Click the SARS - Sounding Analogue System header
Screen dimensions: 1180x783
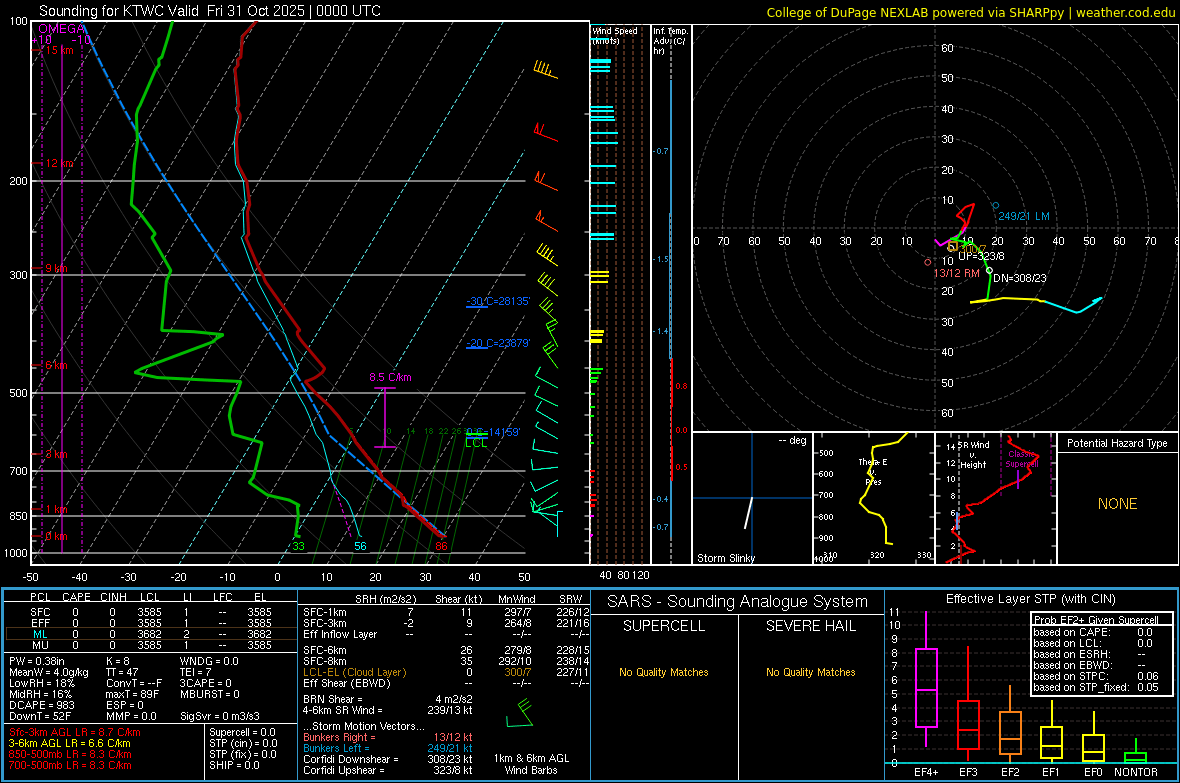tap(738, 602)
